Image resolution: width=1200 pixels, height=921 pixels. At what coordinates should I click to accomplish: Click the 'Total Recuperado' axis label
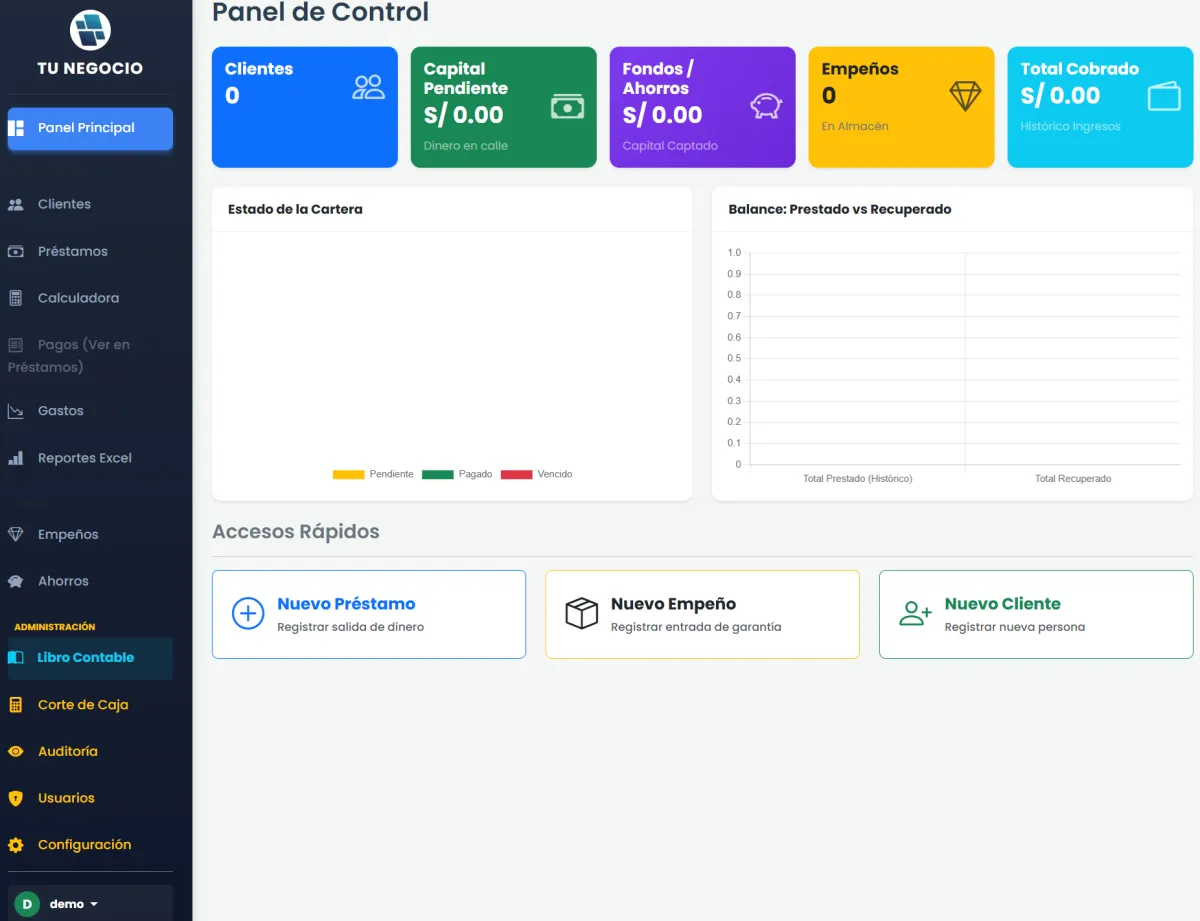[1073, 479]
